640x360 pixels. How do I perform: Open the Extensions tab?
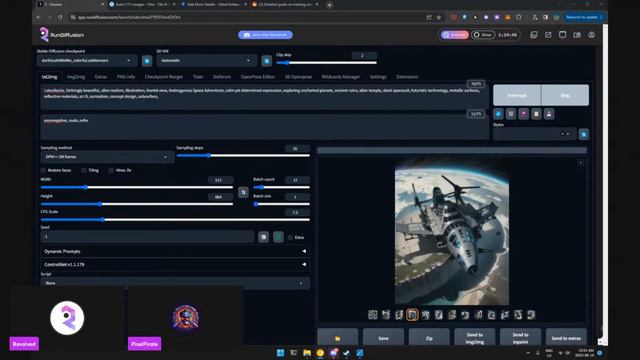pyautogui.click(x=407, y=77)
